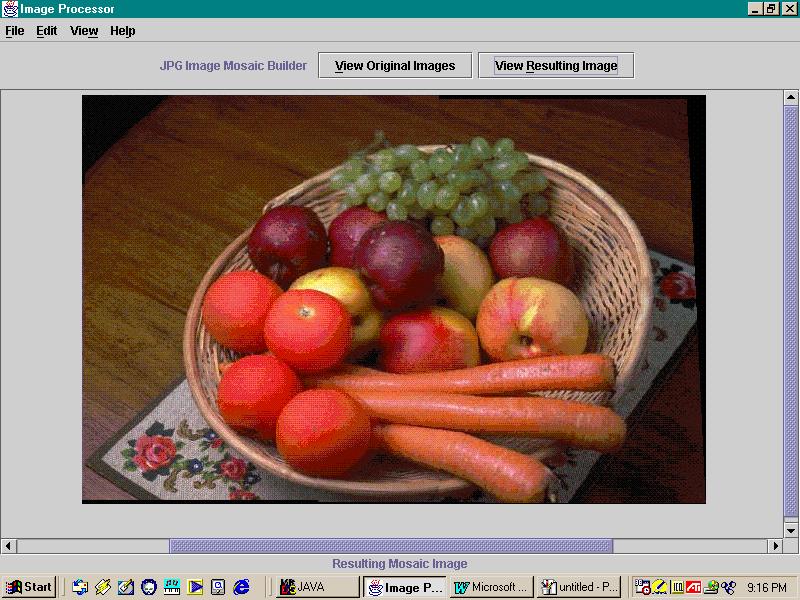This screenshot has width=800, height=600.
Task: Click the ICQ system tray icon
Action: [678, 587]
